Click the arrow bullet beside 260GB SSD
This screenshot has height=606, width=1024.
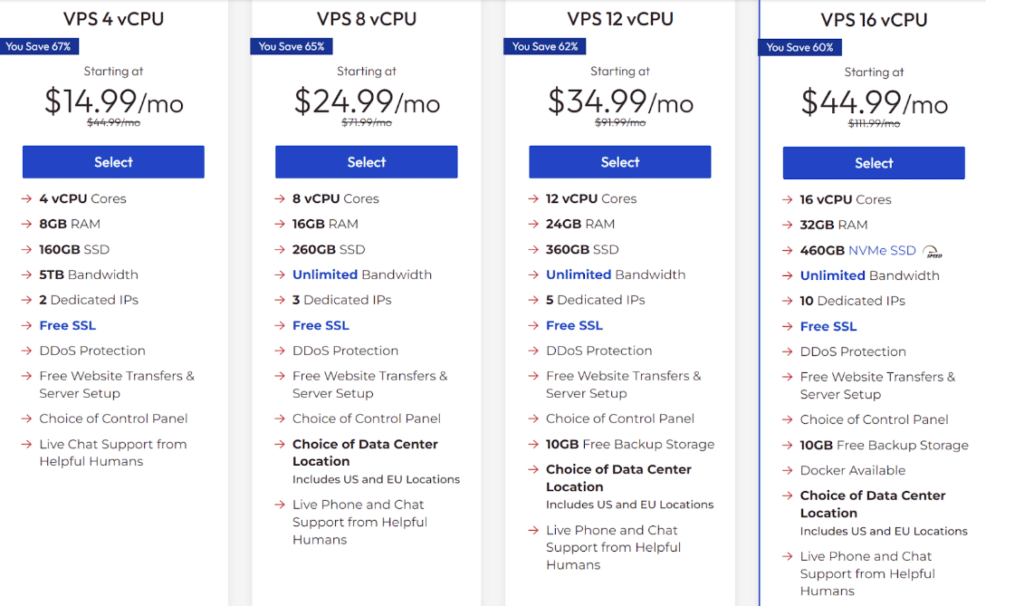pos(280,250)
